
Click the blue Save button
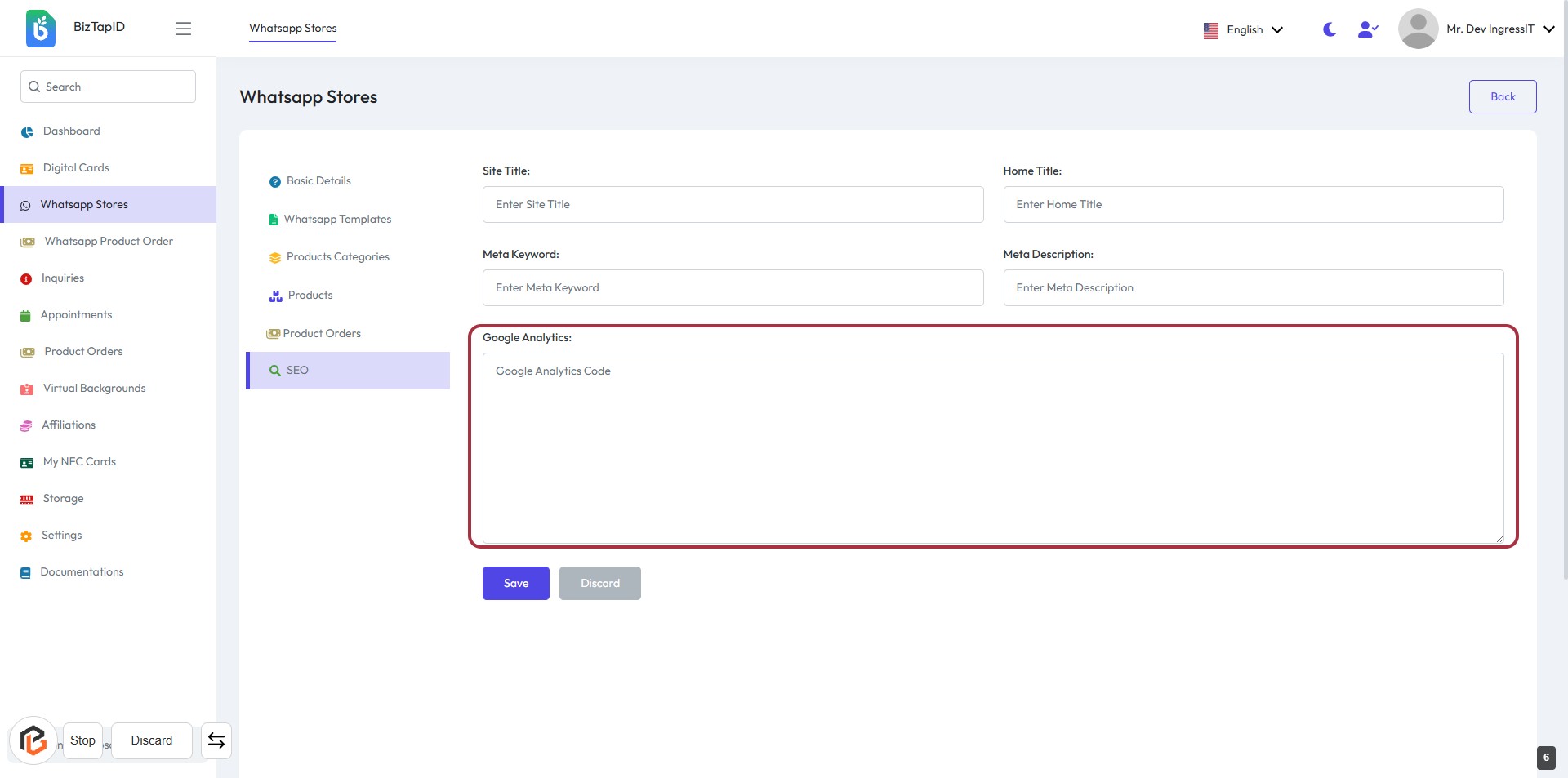(x=515, y=583)
